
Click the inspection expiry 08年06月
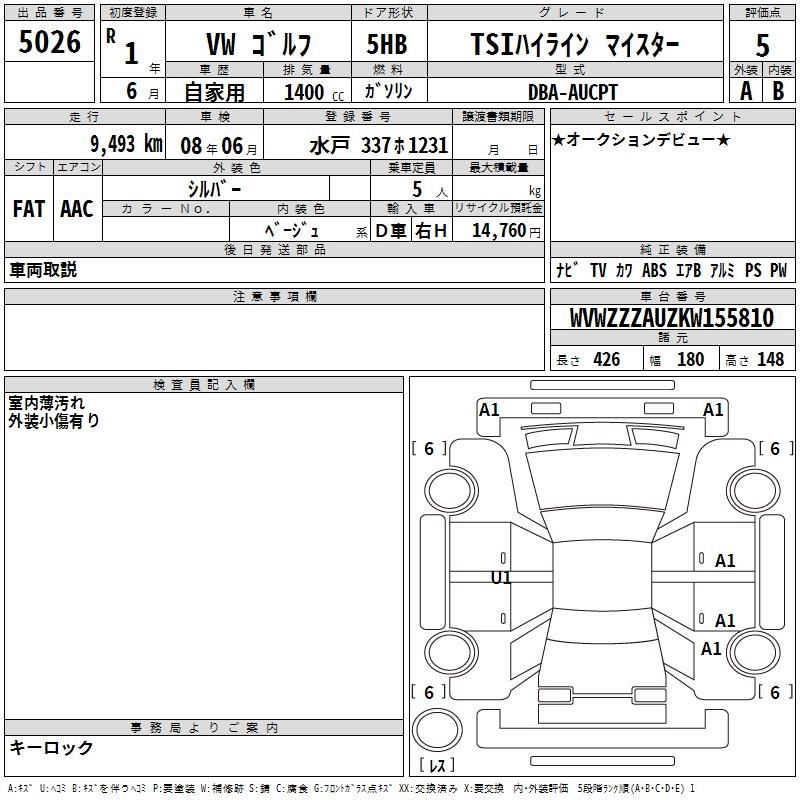(x=219, y=146)
